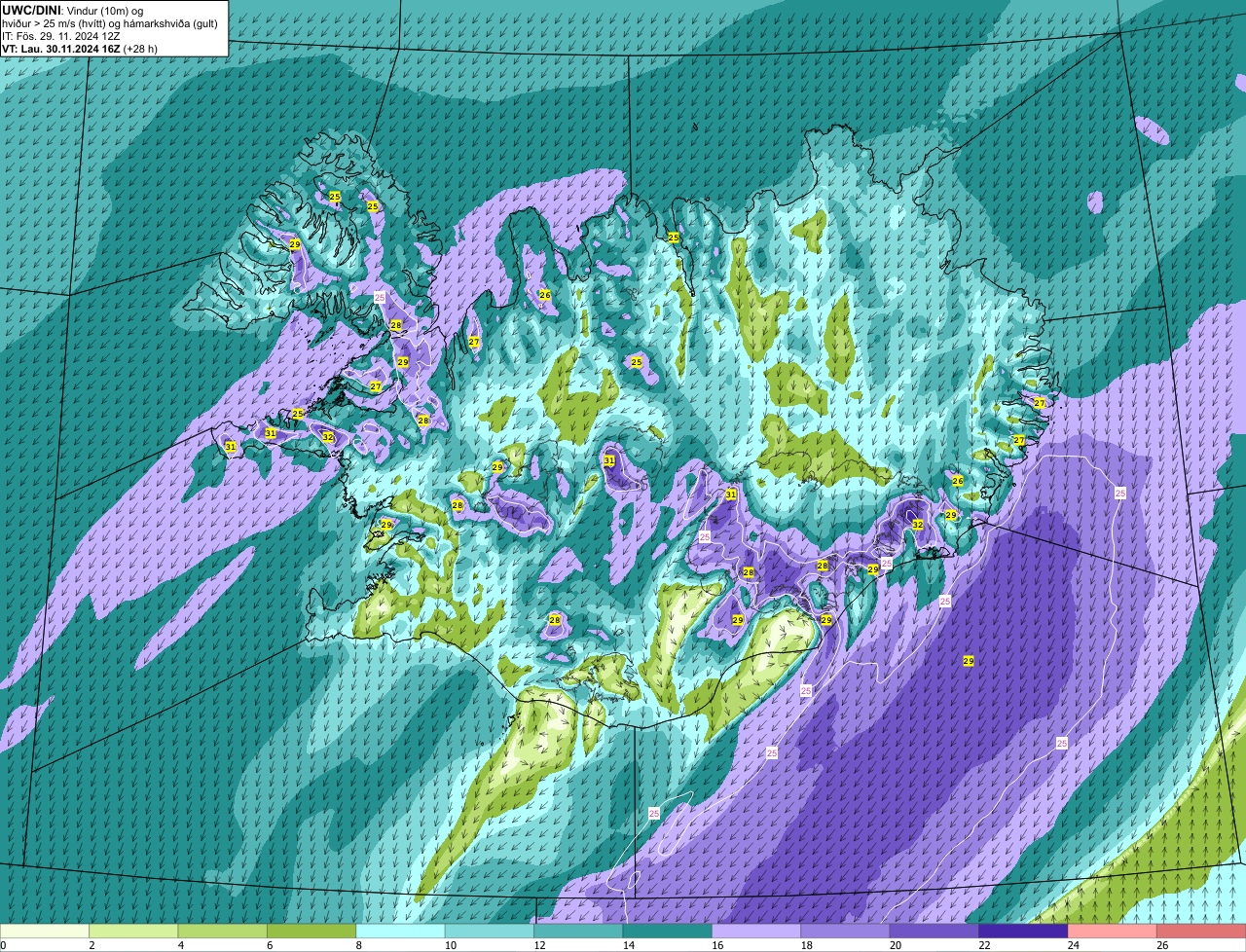Click the 18–20 m/s medium purple legend swatch

pyautogui.click(x=846, y=931)
